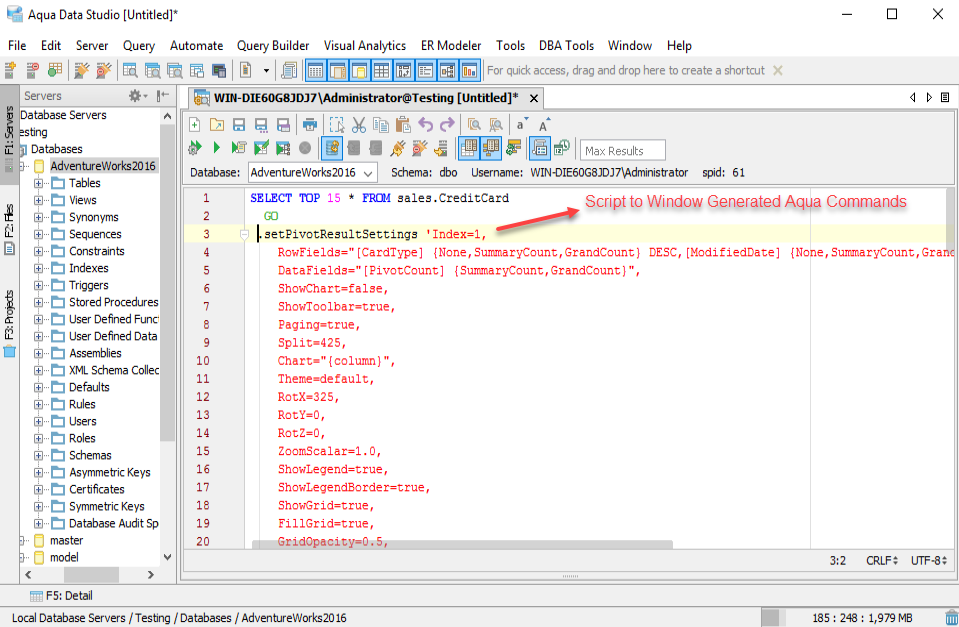Expand the Tables folder node
This screenshot has width=959, height=627.
pyautogui.click(x=39, y=183)
